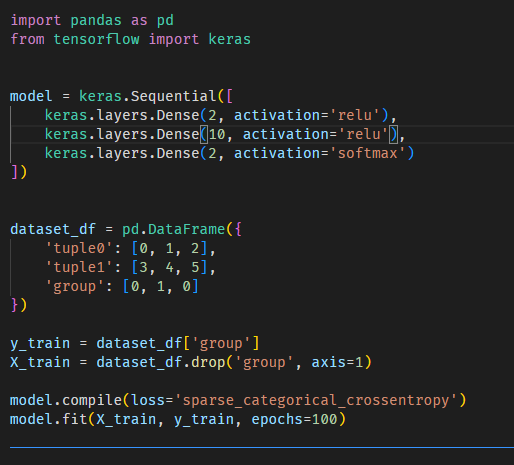Click the 'model' variable before keras.Sequential

(x=31, y=96)
